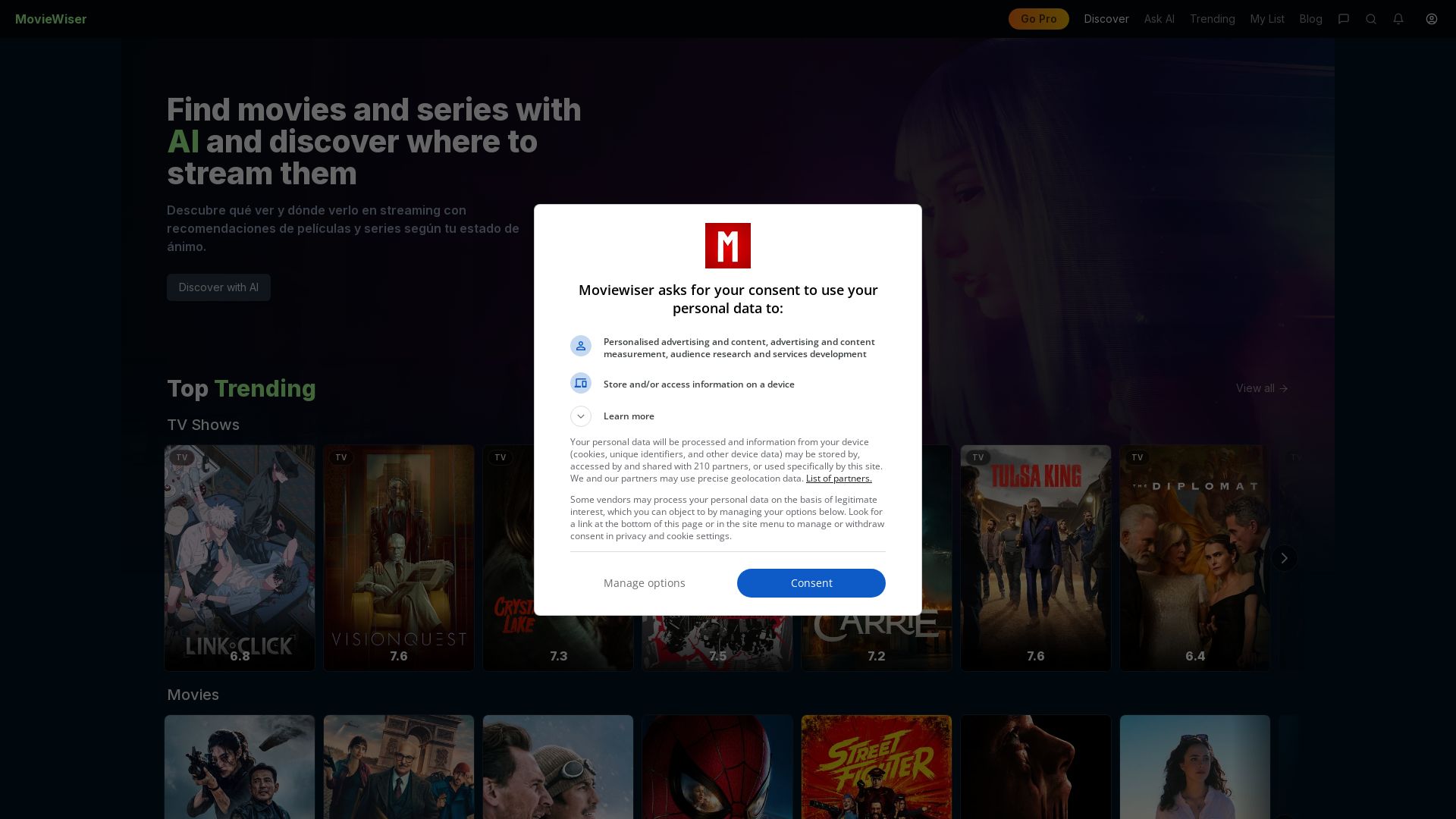Screen dimensions: 1456x819
Task: Click the TV badge on Tulsa King
Action: point(978,457)
